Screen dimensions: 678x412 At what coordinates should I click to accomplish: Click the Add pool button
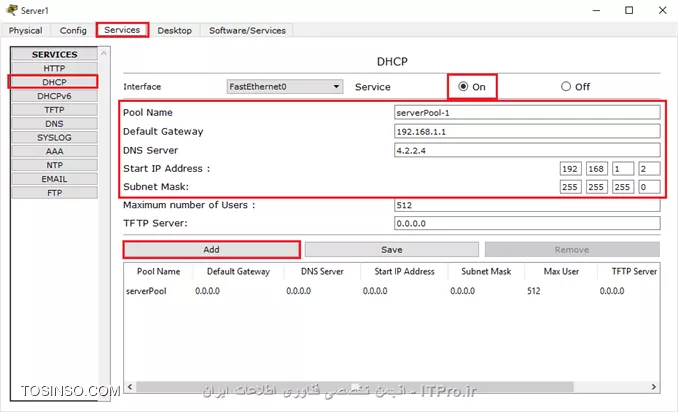[211, 249]
